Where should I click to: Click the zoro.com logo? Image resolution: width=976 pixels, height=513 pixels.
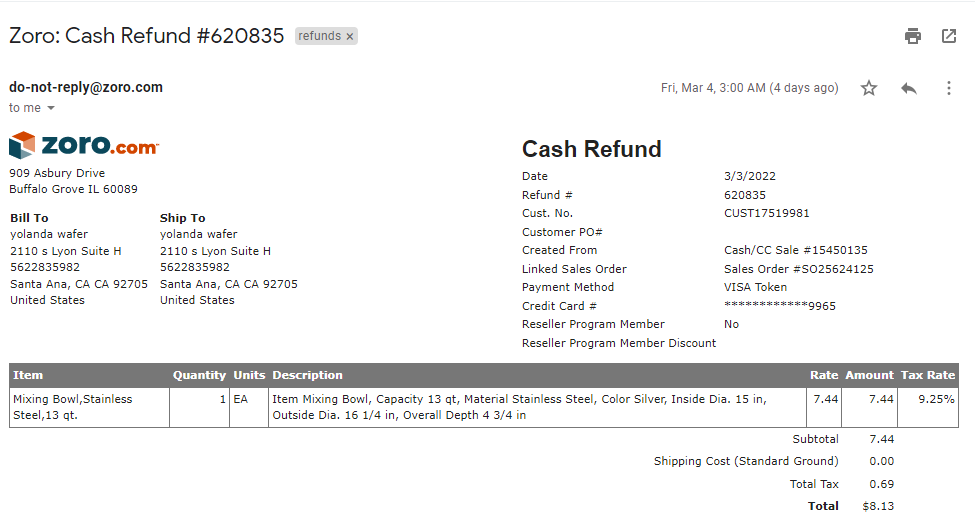[84, 144]
